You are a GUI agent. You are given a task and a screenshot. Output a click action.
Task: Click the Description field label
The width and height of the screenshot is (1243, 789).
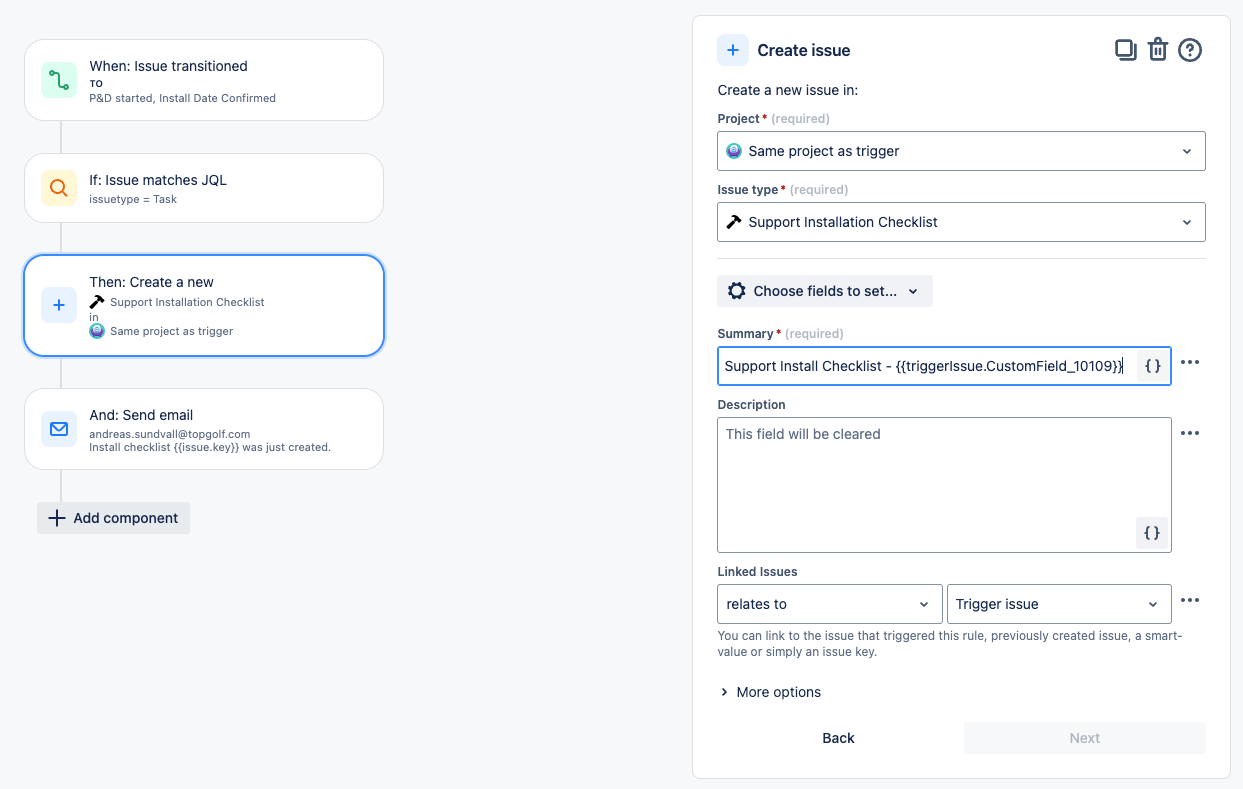coord(752,405)
